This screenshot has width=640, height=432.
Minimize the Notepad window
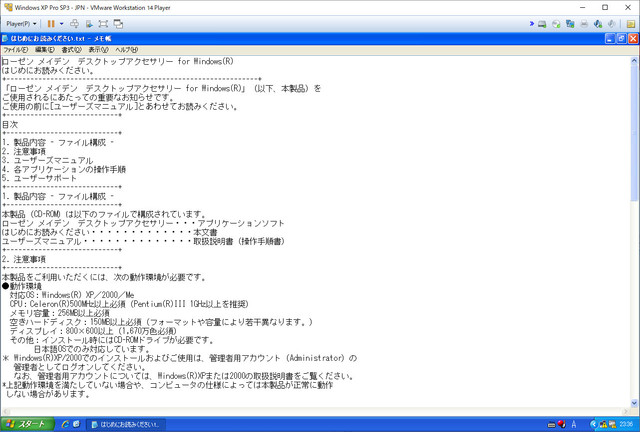pyautogui.click(x=610, y=38)
